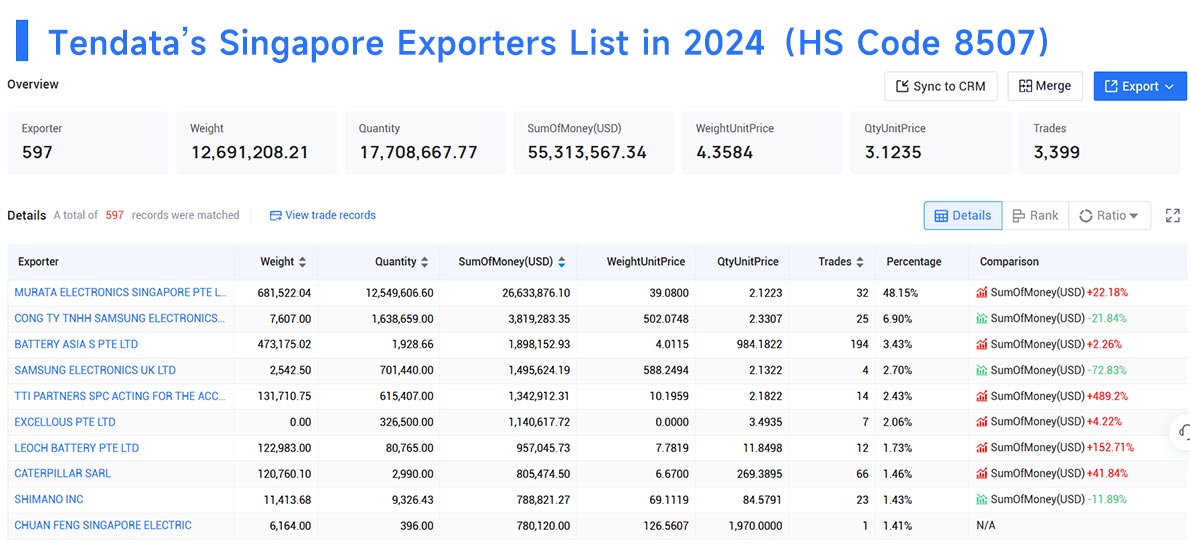Click the 48.15% percentage cell
Image resolution: width=1190 pixels, height=552 pixels.
click(898, 292)
